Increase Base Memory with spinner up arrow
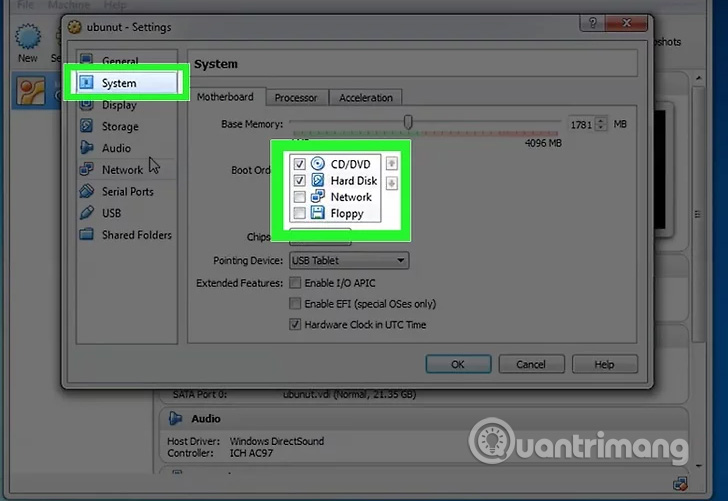The width and height of the screenshot is (728, 501). pyautogui.click(x=601, y=121)
